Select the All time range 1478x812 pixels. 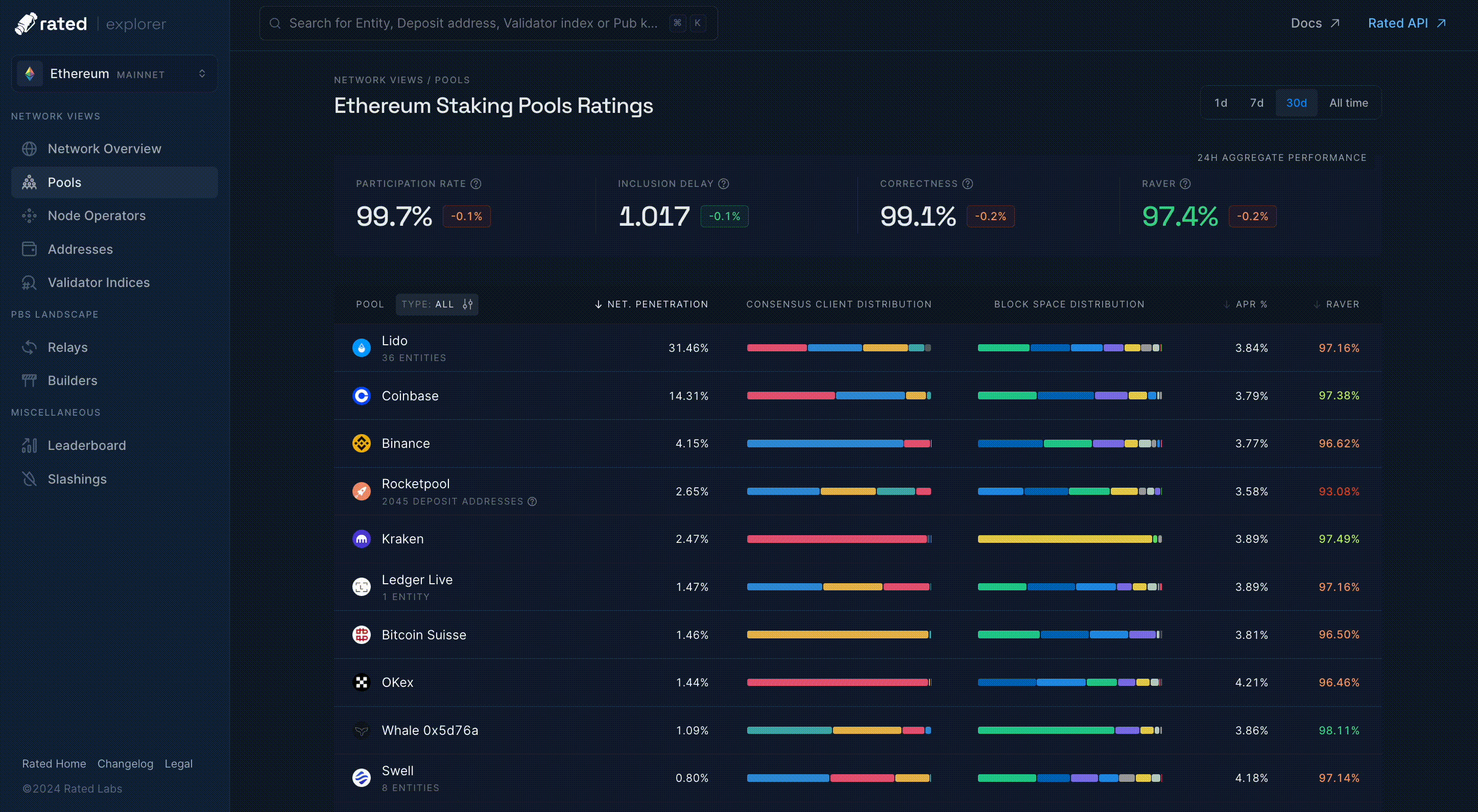[1348, 103]
